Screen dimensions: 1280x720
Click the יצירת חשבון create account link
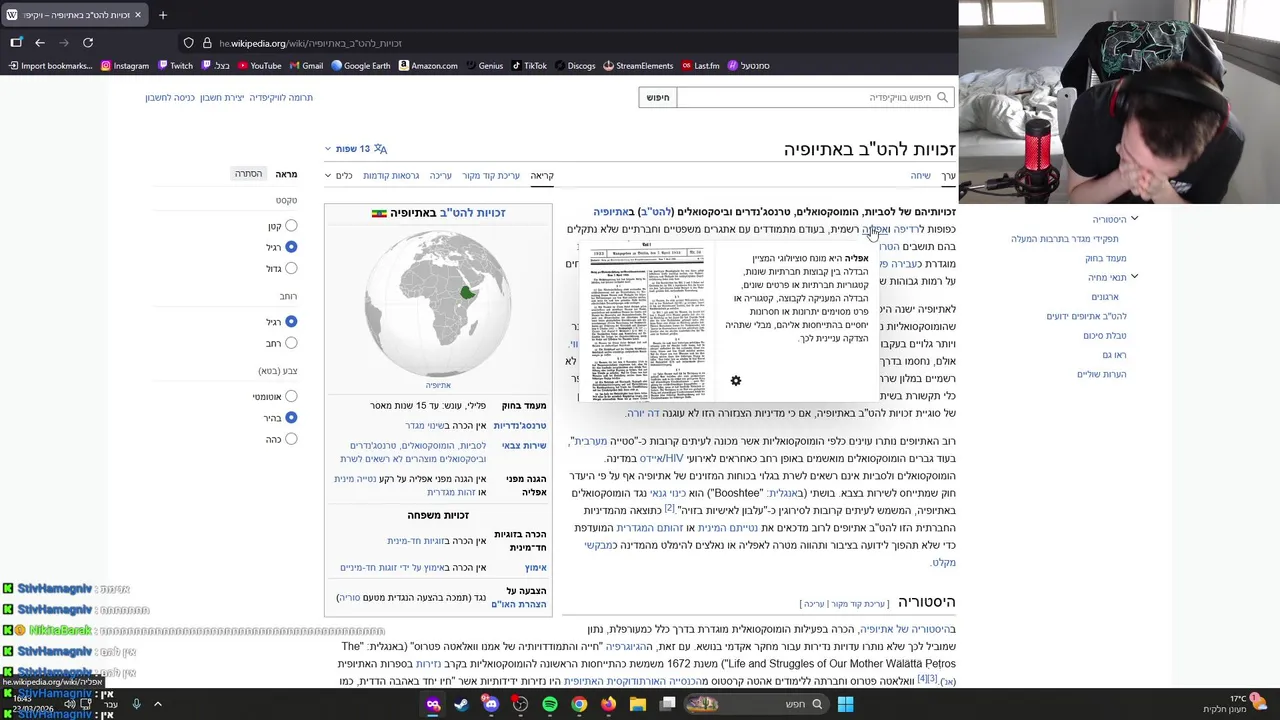pyautogui.click(x=222, y=98)
